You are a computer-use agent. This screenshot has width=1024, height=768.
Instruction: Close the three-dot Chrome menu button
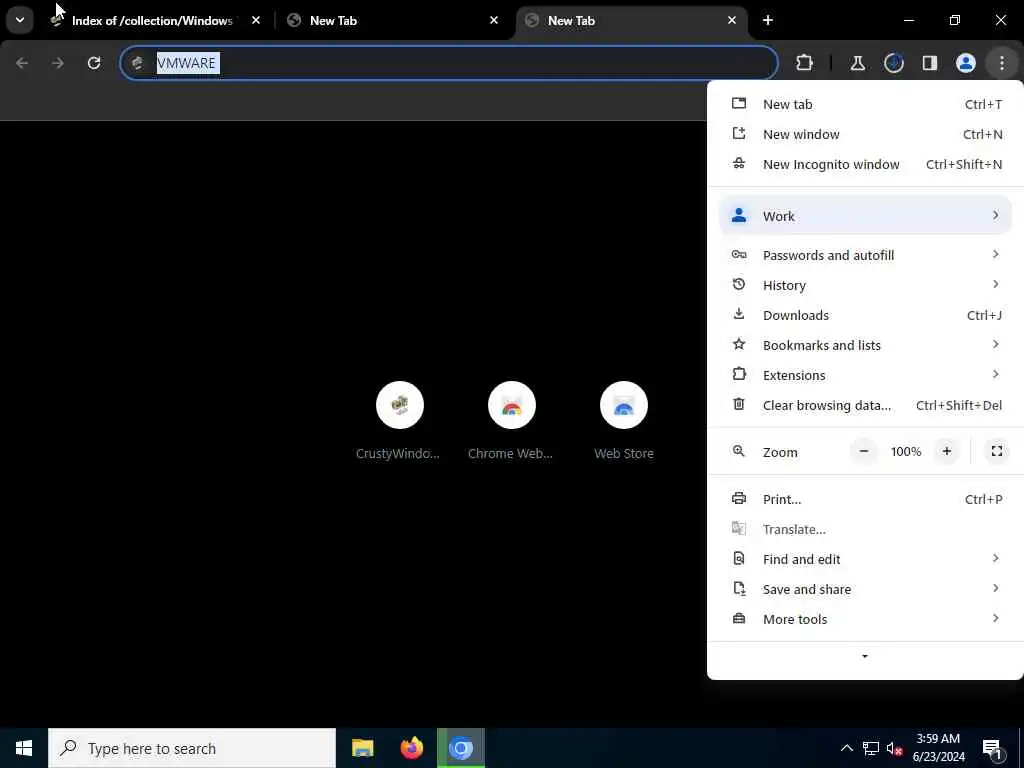(x=1001, y=63)
